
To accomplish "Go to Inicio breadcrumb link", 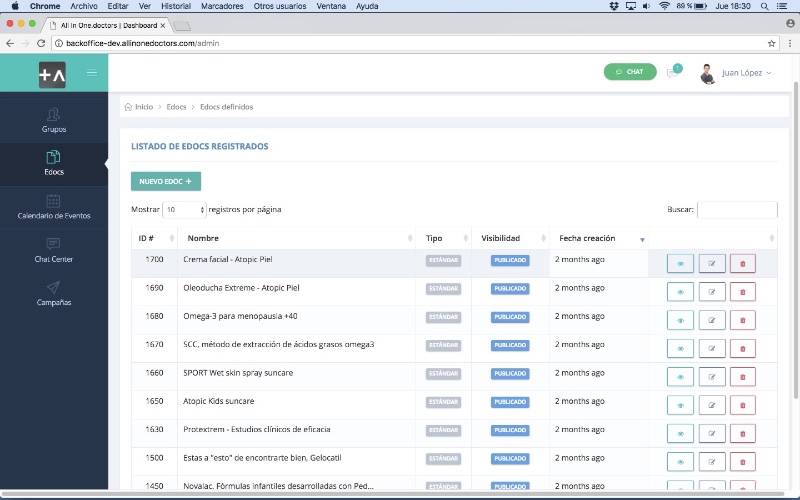I will pos(143,107).
